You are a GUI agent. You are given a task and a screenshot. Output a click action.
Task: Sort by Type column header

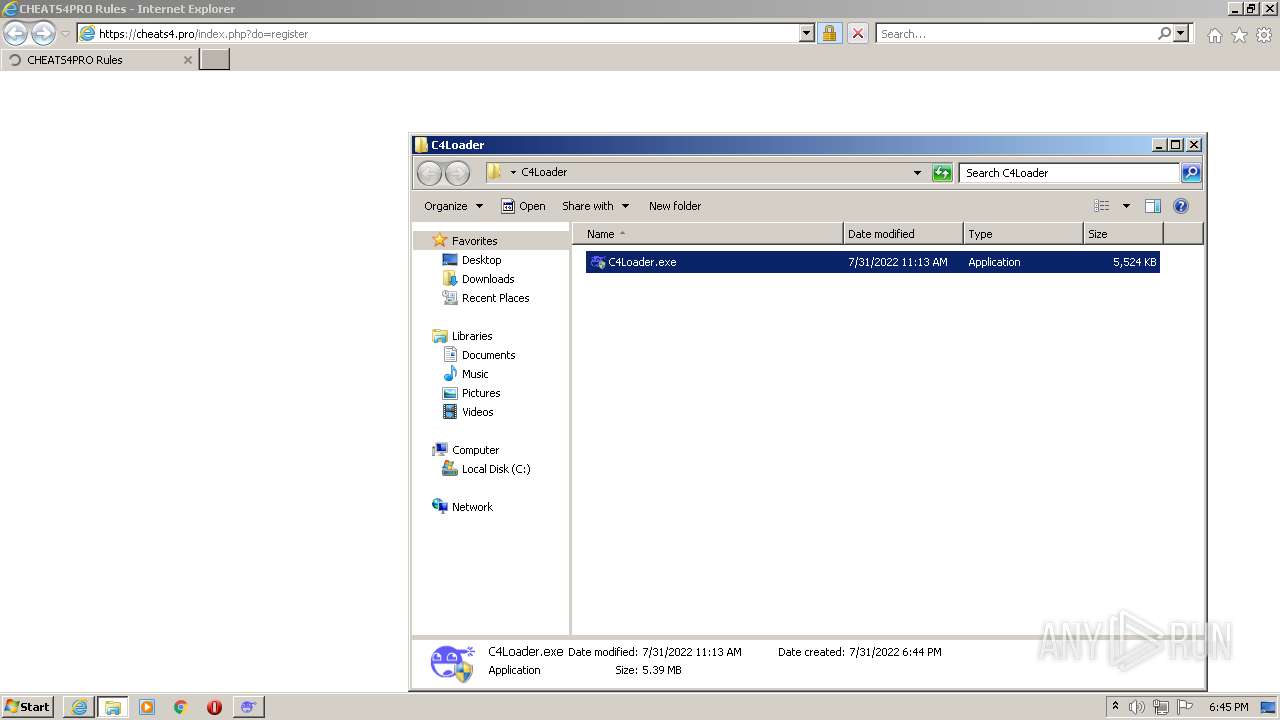point(1023,234)
